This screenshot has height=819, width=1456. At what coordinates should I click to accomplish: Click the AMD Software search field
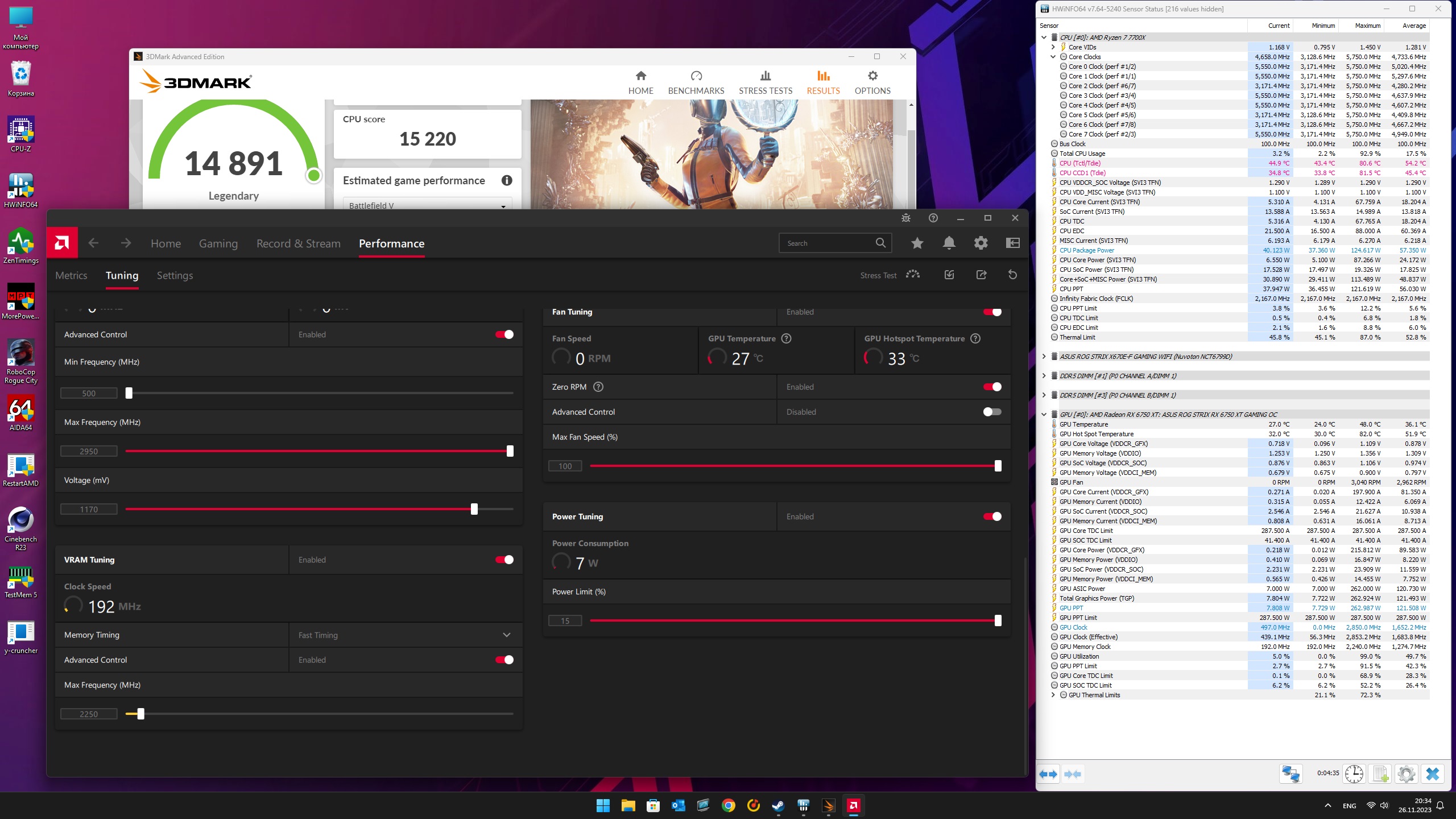(x=828, y=243)
